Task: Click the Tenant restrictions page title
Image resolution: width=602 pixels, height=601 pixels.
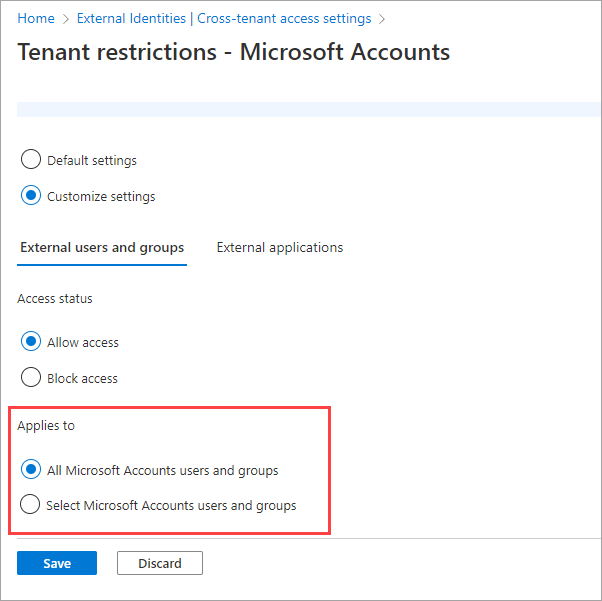Action: coord(234,52)
